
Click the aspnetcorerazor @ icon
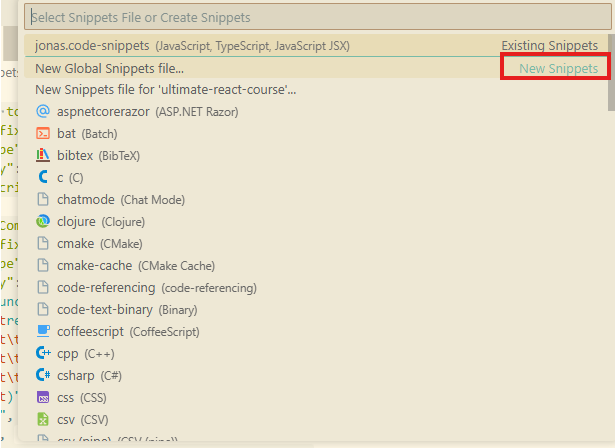point(43,111)
